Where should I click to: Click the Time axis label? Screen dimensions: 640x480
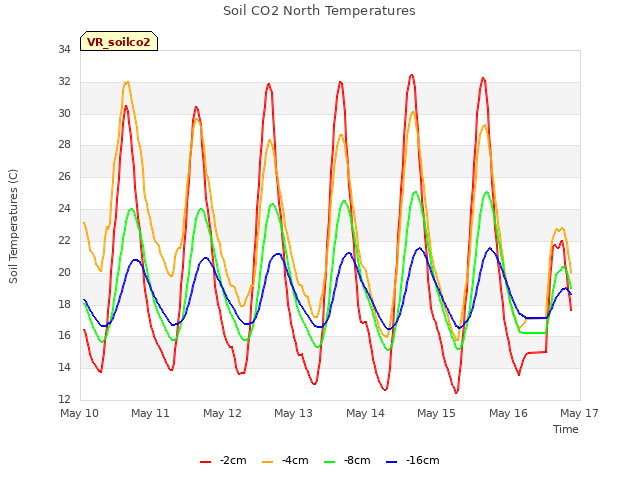click(566, 429)
